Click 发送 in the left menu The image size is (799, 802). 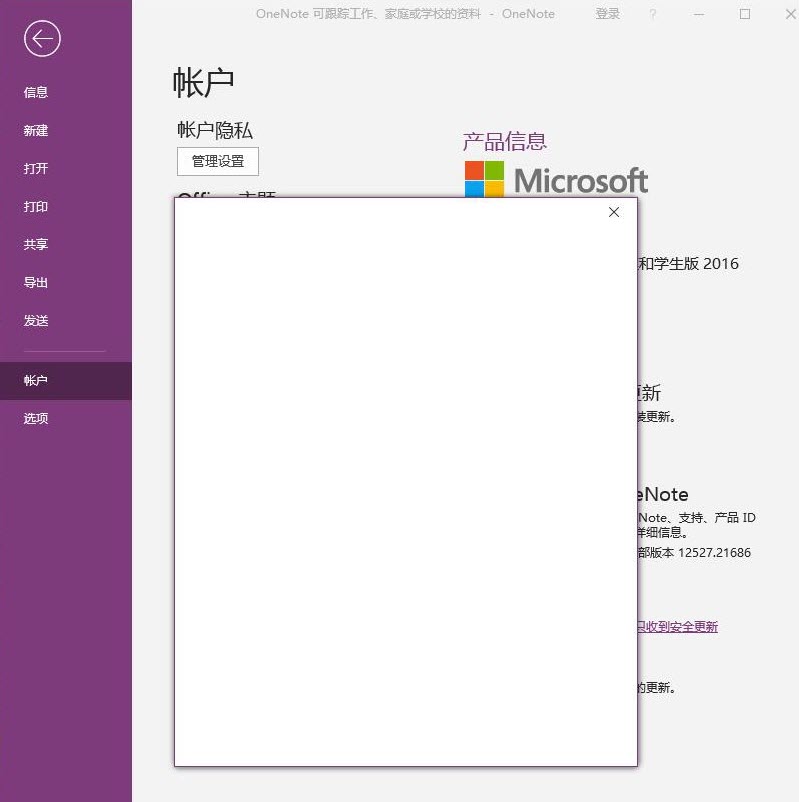pyautogui.click(x=36, y=320)
